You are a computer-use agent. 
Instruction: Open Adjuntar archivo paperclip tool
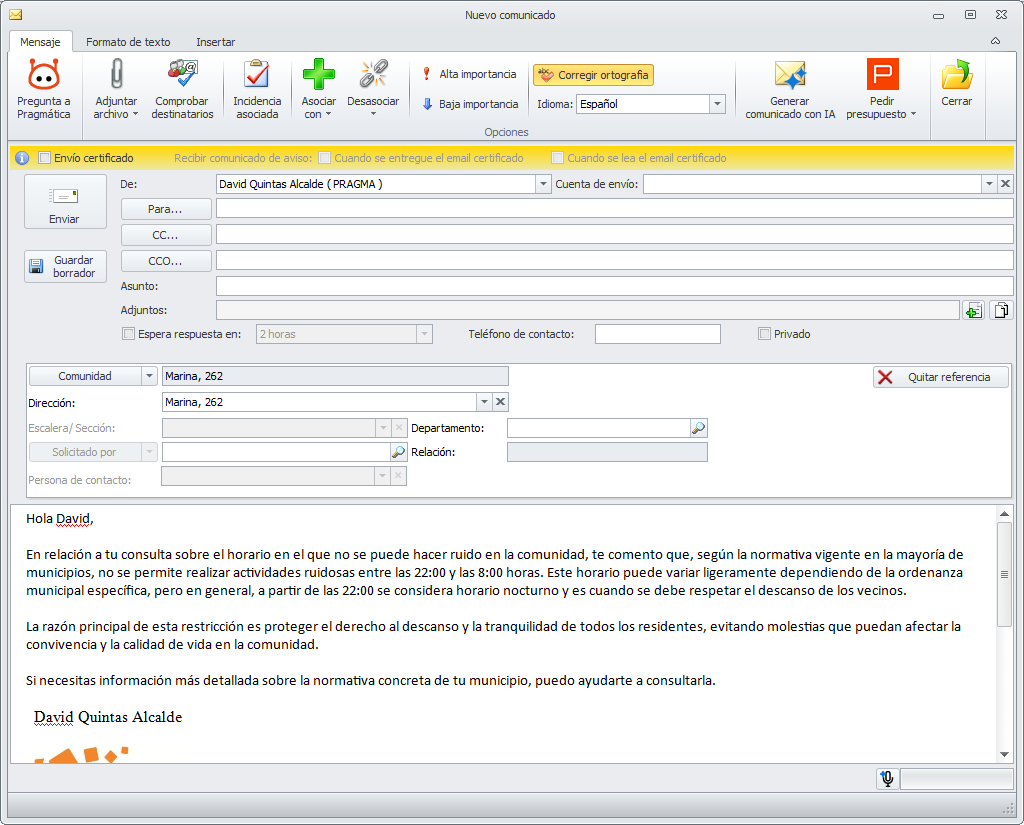click(116, 76)
